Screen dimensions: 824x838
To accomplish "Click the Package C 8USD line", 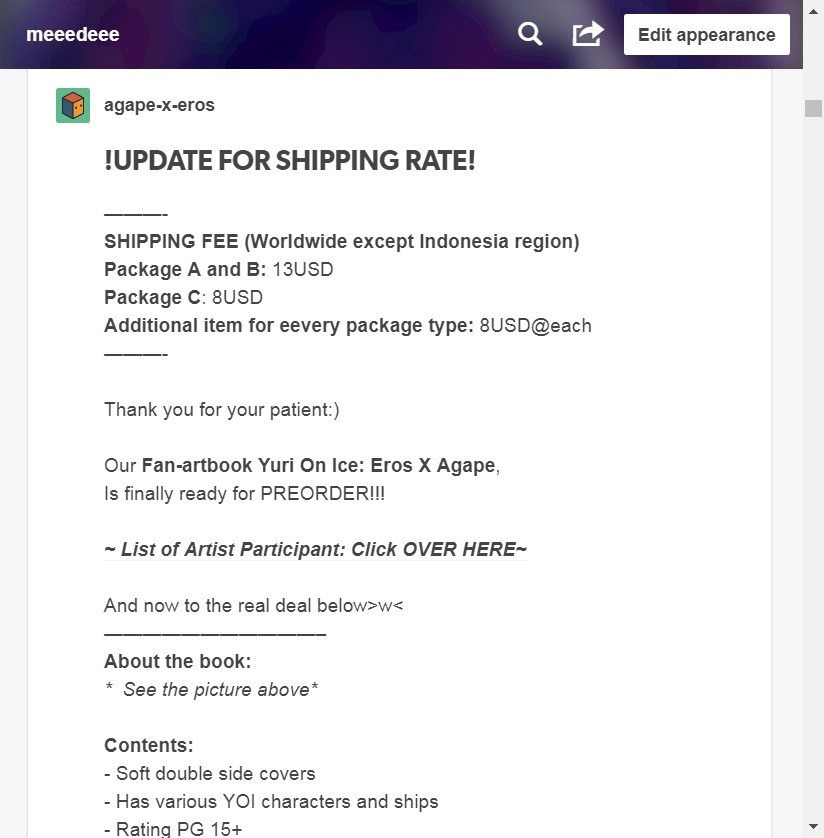I will click(183, 297).
